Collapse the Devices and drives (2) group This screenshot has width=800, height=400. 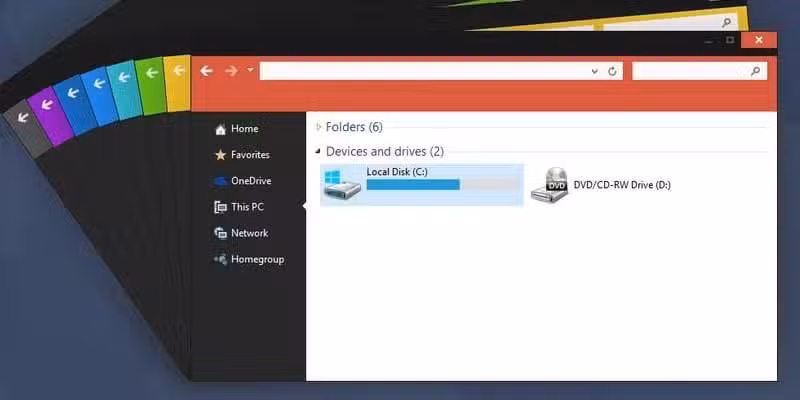(318, 151)
